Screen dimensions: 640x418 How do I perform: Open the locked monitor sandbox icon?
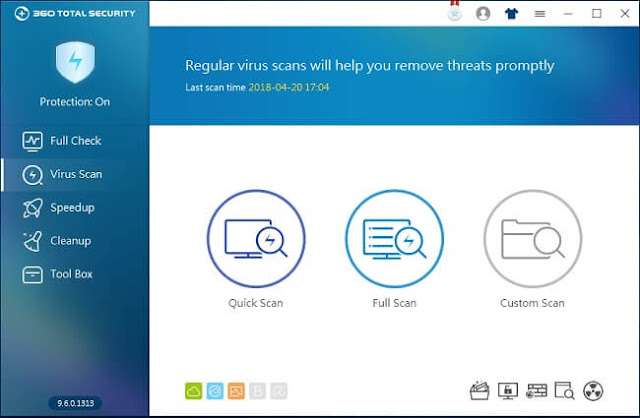click(508, 391)
